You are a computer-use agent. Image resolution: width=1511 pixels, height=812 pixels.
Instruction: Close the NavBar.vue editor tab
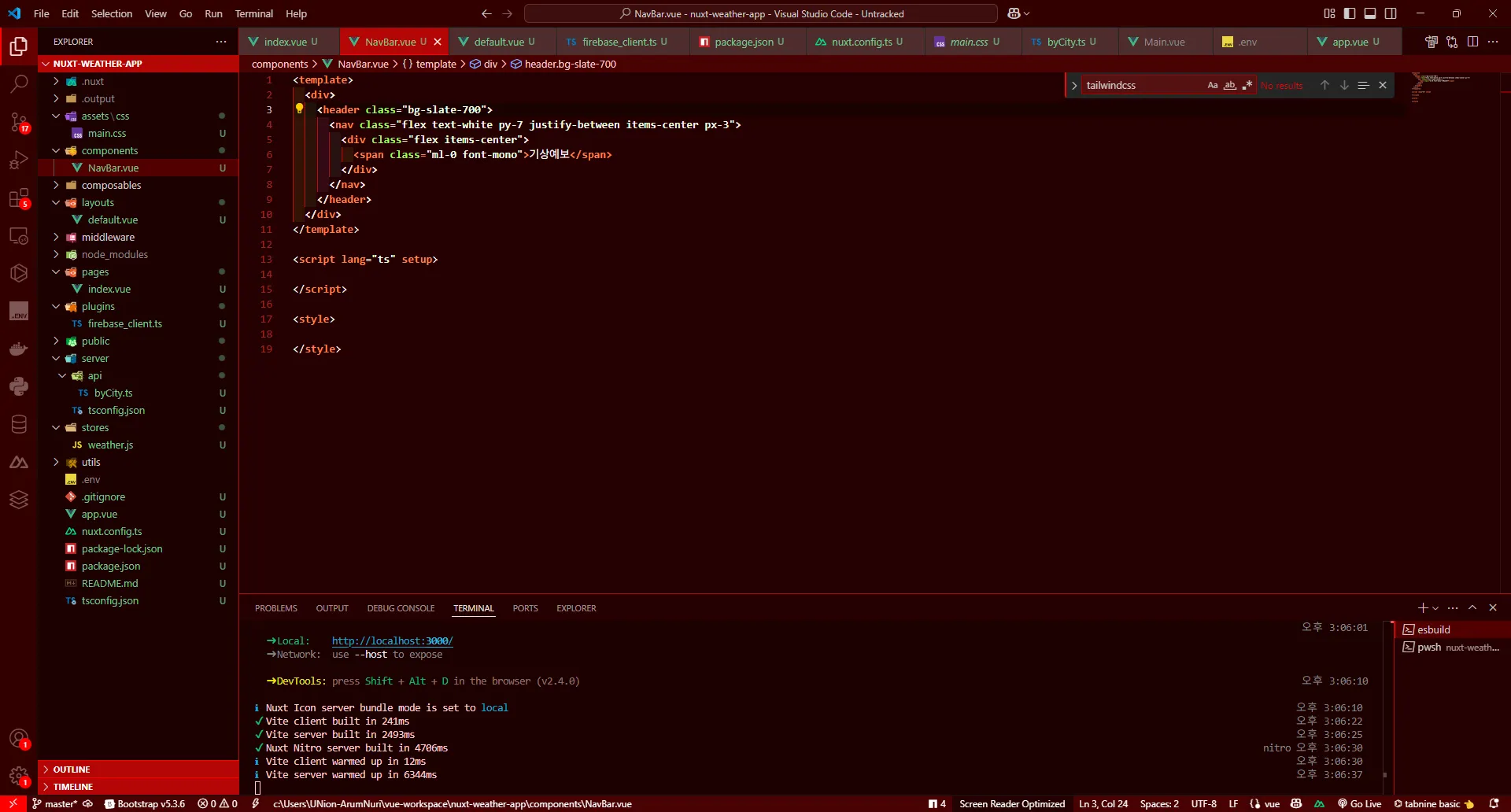click(x=438, y=42)
